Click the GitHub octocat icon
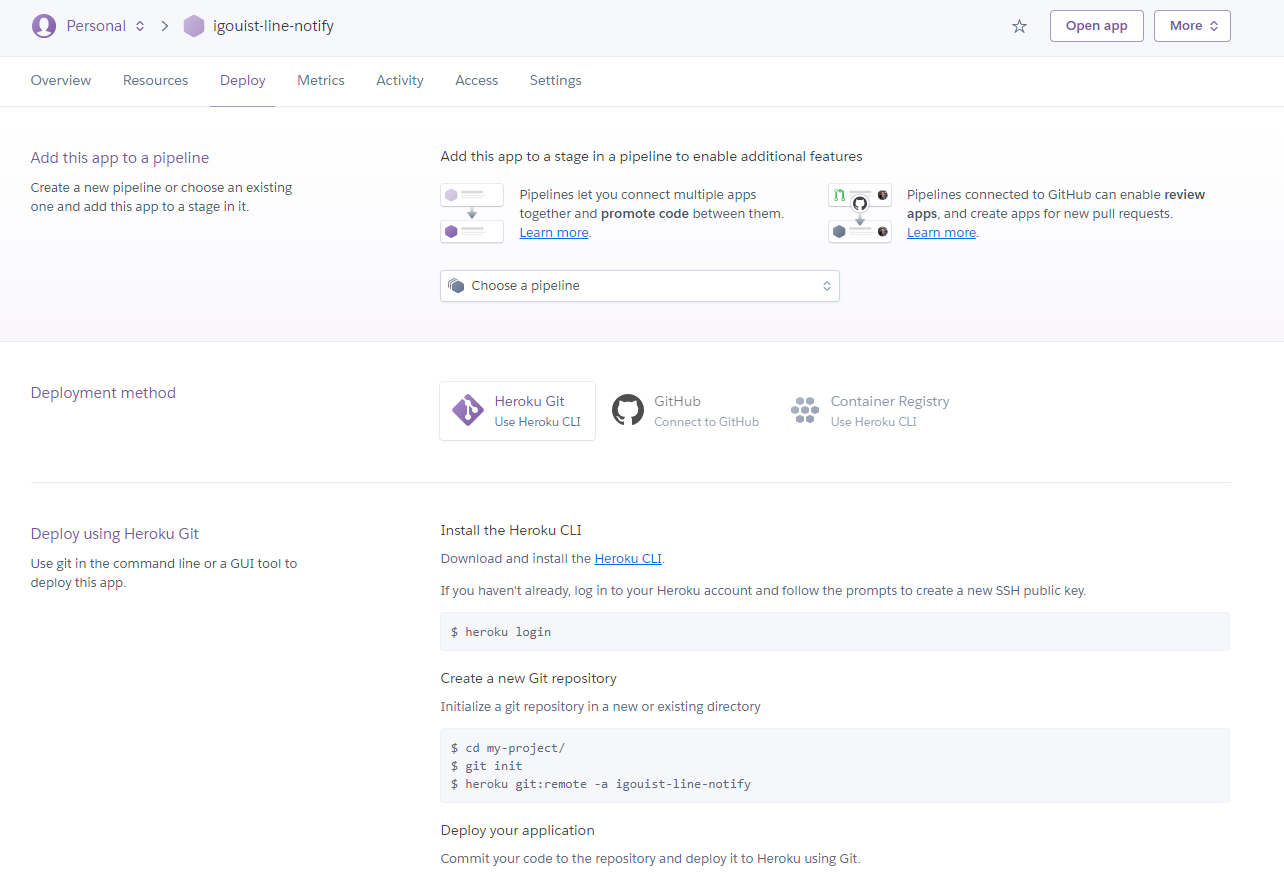The width and height of the screenshot is (1284, 874). click(x=628, y=410)
